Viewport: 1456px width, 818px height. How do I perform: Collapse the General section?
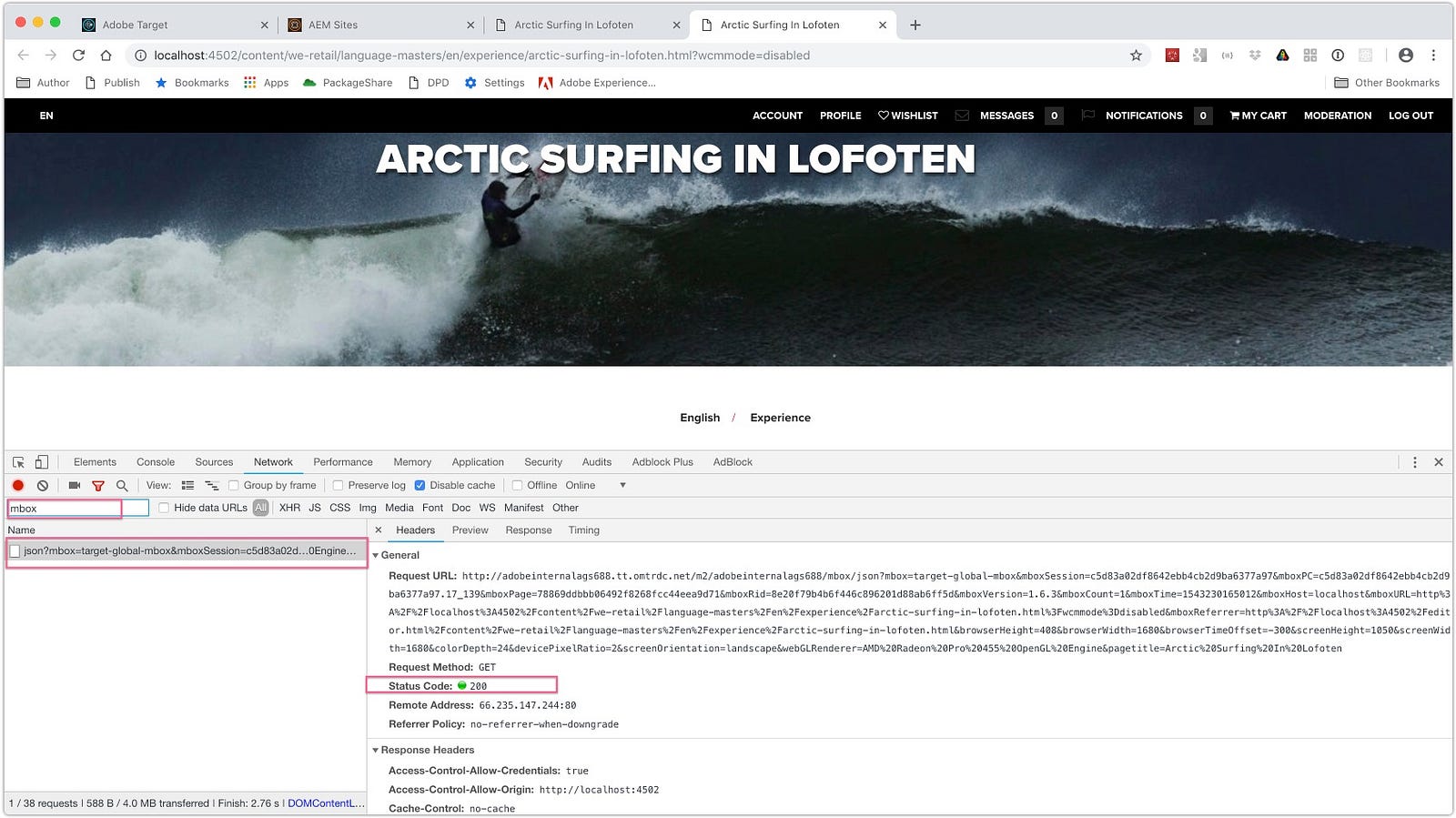point(376,555)
